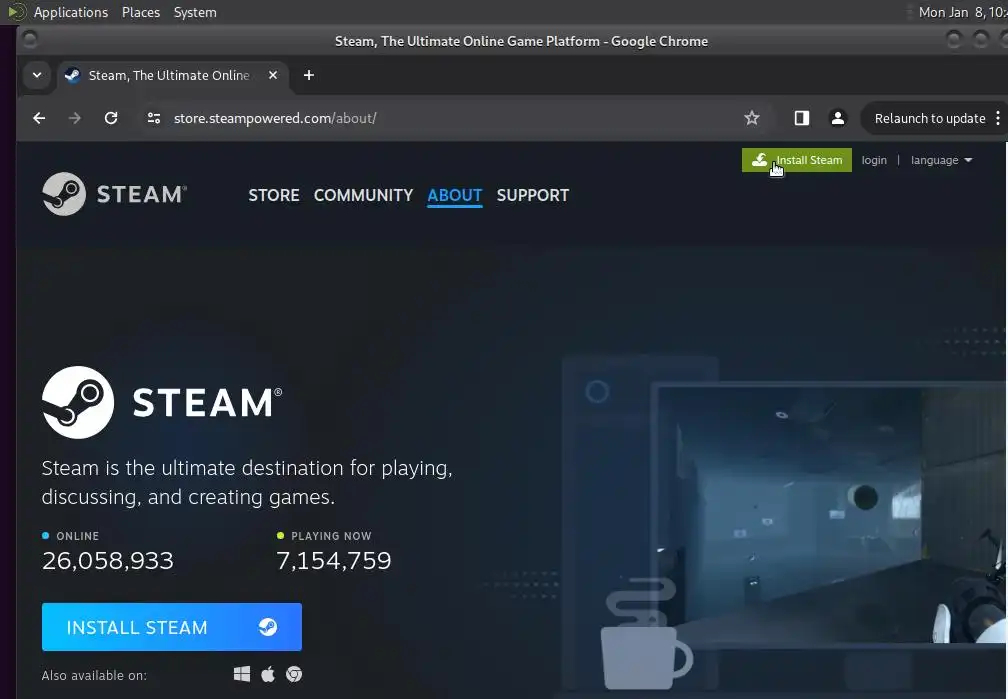Screen dimensions: 1008x699
Task: Click Relaunch to update button
Action: [930, 118]
